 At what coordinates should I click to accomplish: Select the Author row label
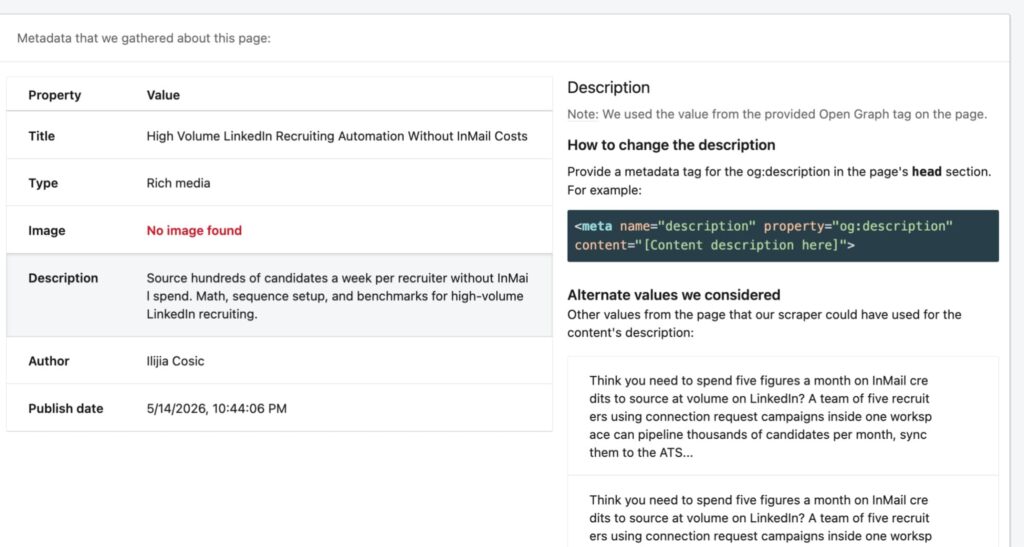coord(48,361)
